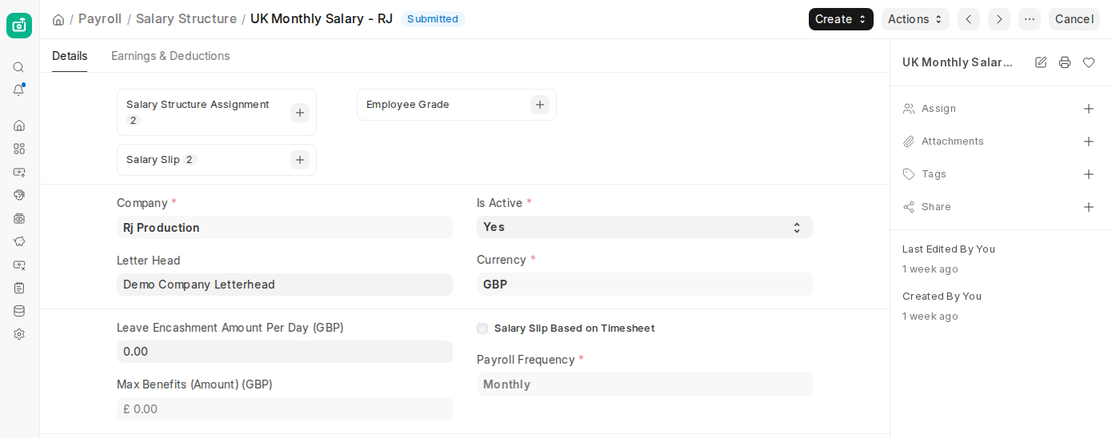1120x438 pixels.
Task: Click the Letter Head field
Action: [284, 284]
